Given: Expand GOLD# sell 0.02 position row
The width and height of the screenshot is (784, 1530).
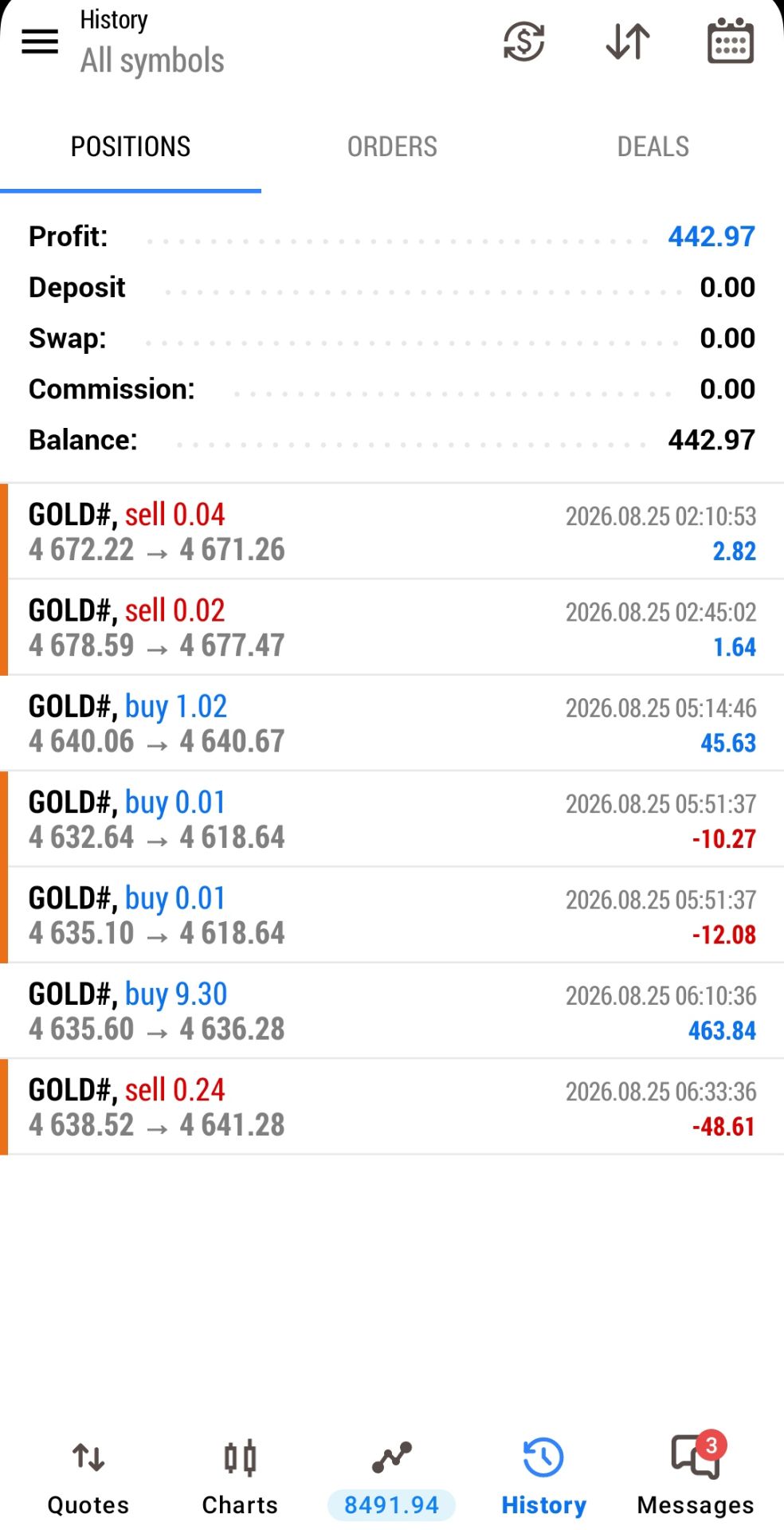Looking at the screenshot, I should (392, 627).
